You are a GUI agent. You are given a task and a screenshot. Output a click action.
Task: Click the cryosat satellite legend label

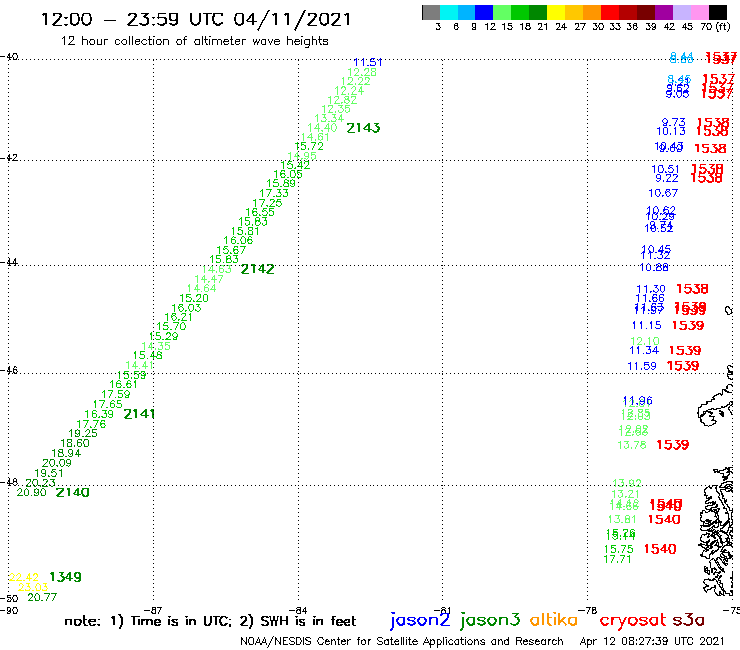click(633, 620)
